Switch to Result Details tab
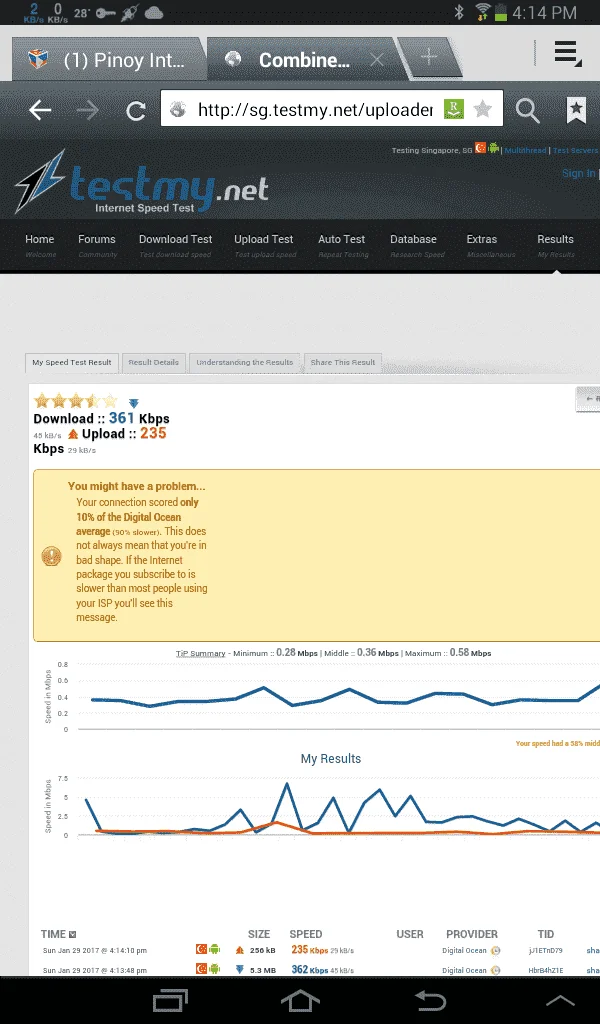Screen dimensions: 600x1024 [x=153, y=362]
